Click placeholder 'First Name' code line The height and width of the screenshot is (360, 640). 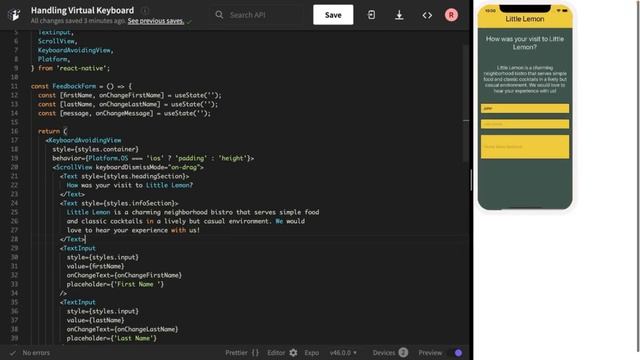115,284
